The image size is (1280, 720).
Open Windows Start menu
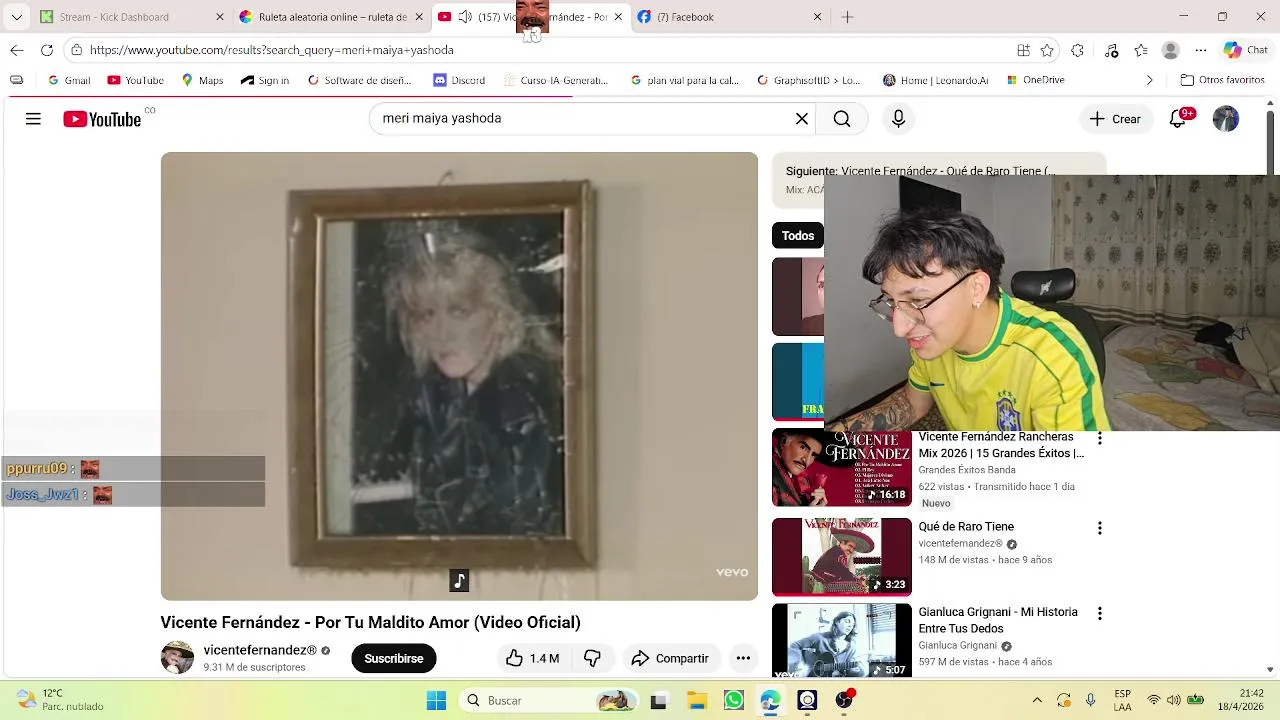tap(437, 701)
